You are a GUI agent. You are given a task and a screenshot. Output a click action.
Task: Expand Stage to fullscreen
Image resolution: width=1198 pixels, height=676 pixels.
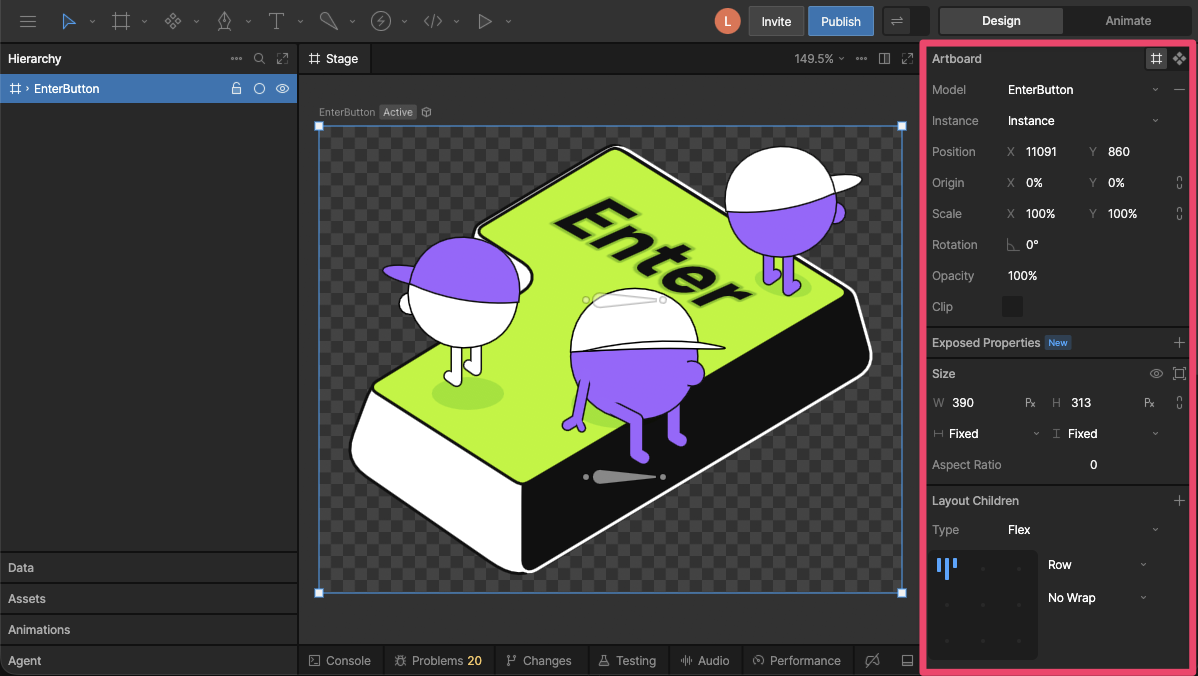click(x=907, y=59)
